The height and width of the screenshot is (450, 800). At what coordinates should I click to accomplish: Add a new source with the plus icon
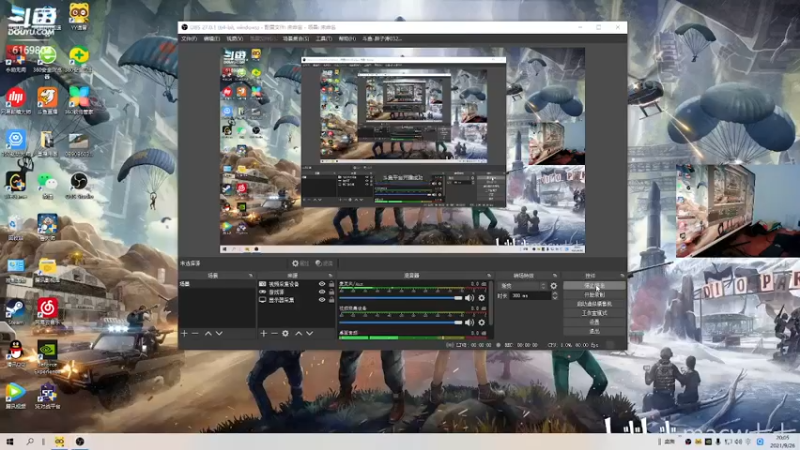(263, 333)
